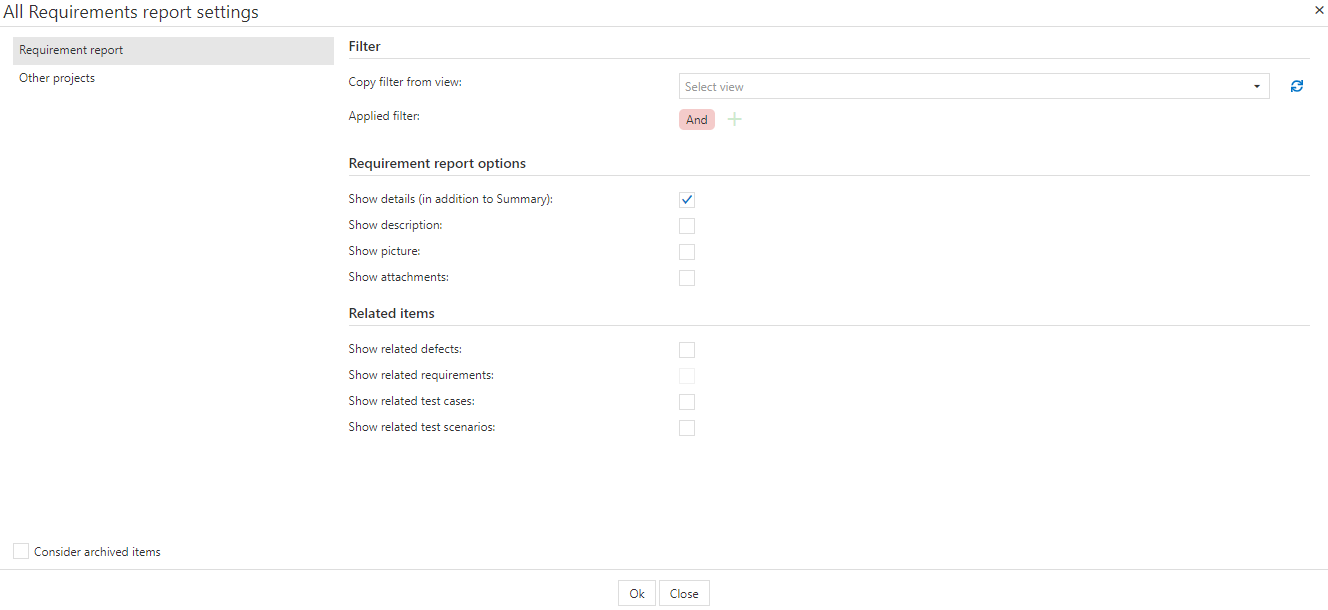Enable the Show picture checkbox
This screenshot has height=610, width=1328.
tap(687, 252)
